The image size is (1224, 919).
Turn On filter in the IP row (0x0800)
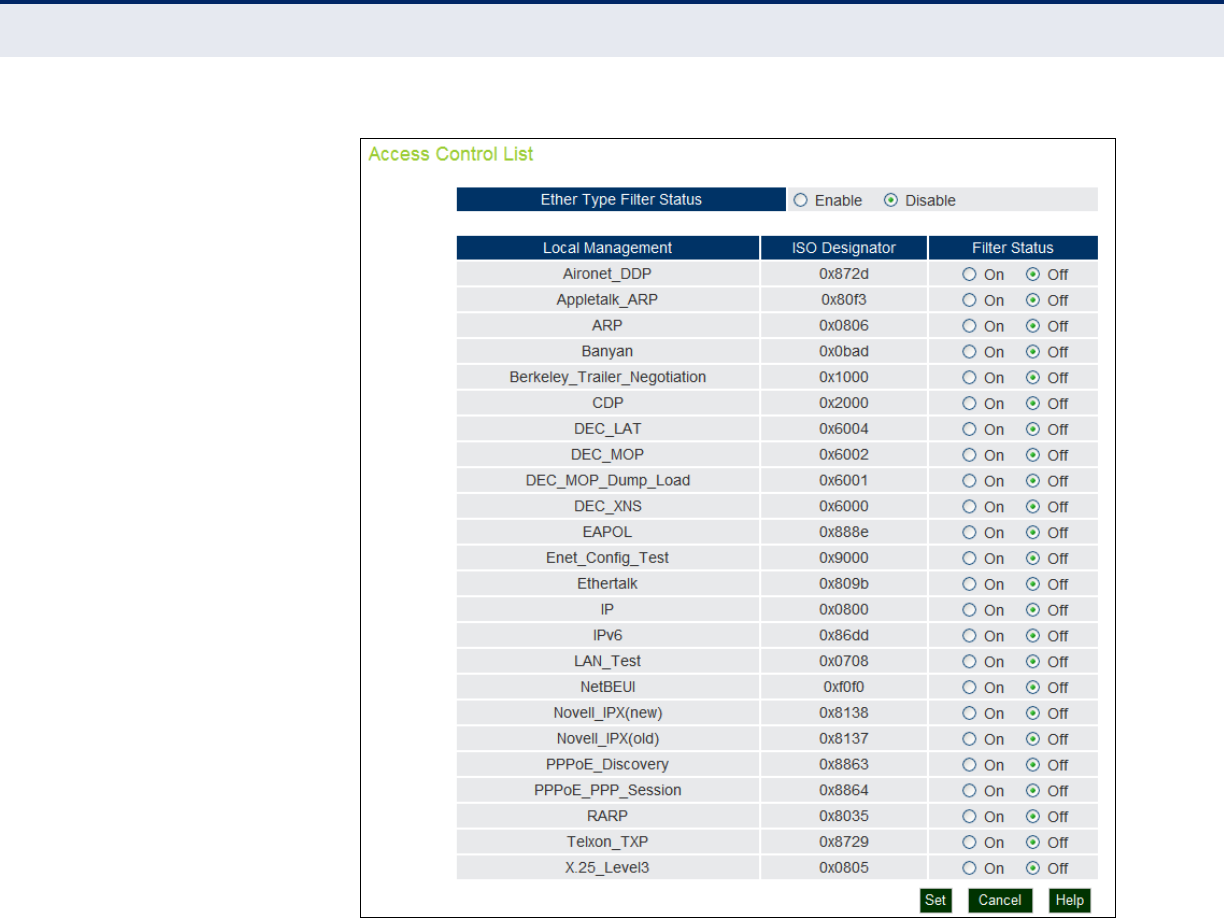(x=969, y=610)
